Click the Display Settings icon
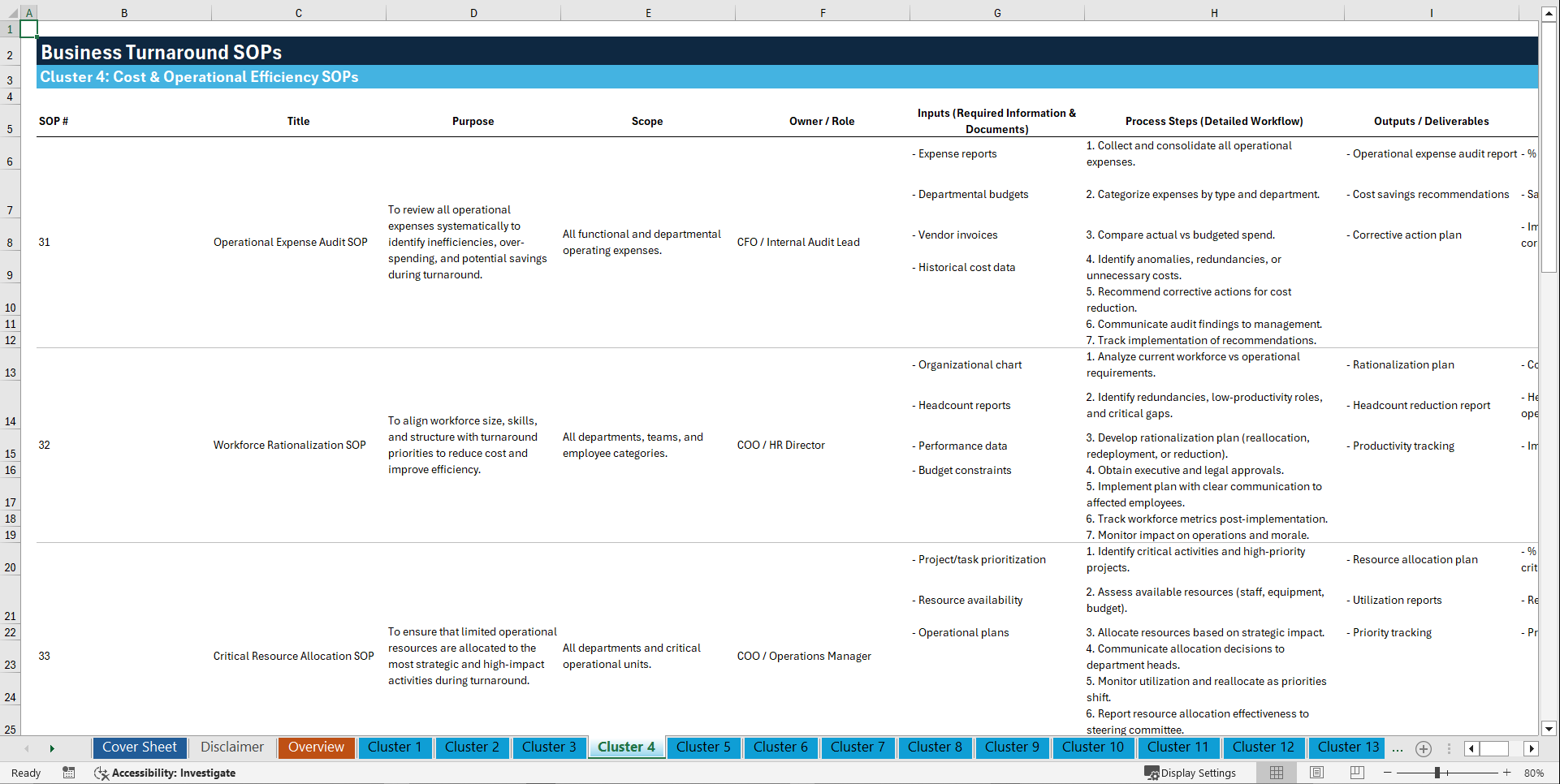Viewport: 1560px width, 784px height. (1150, 773)
